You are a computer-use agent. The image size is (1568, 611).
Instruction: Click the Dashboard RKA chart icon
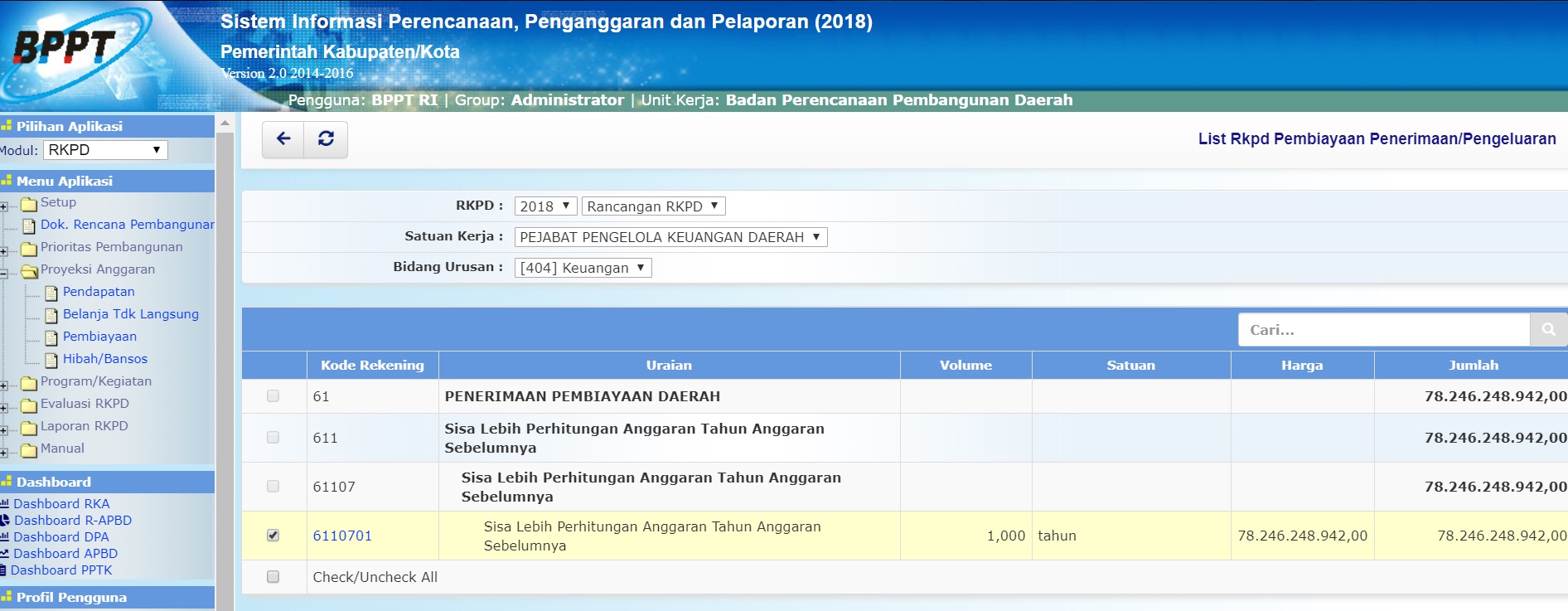point(5,503)
